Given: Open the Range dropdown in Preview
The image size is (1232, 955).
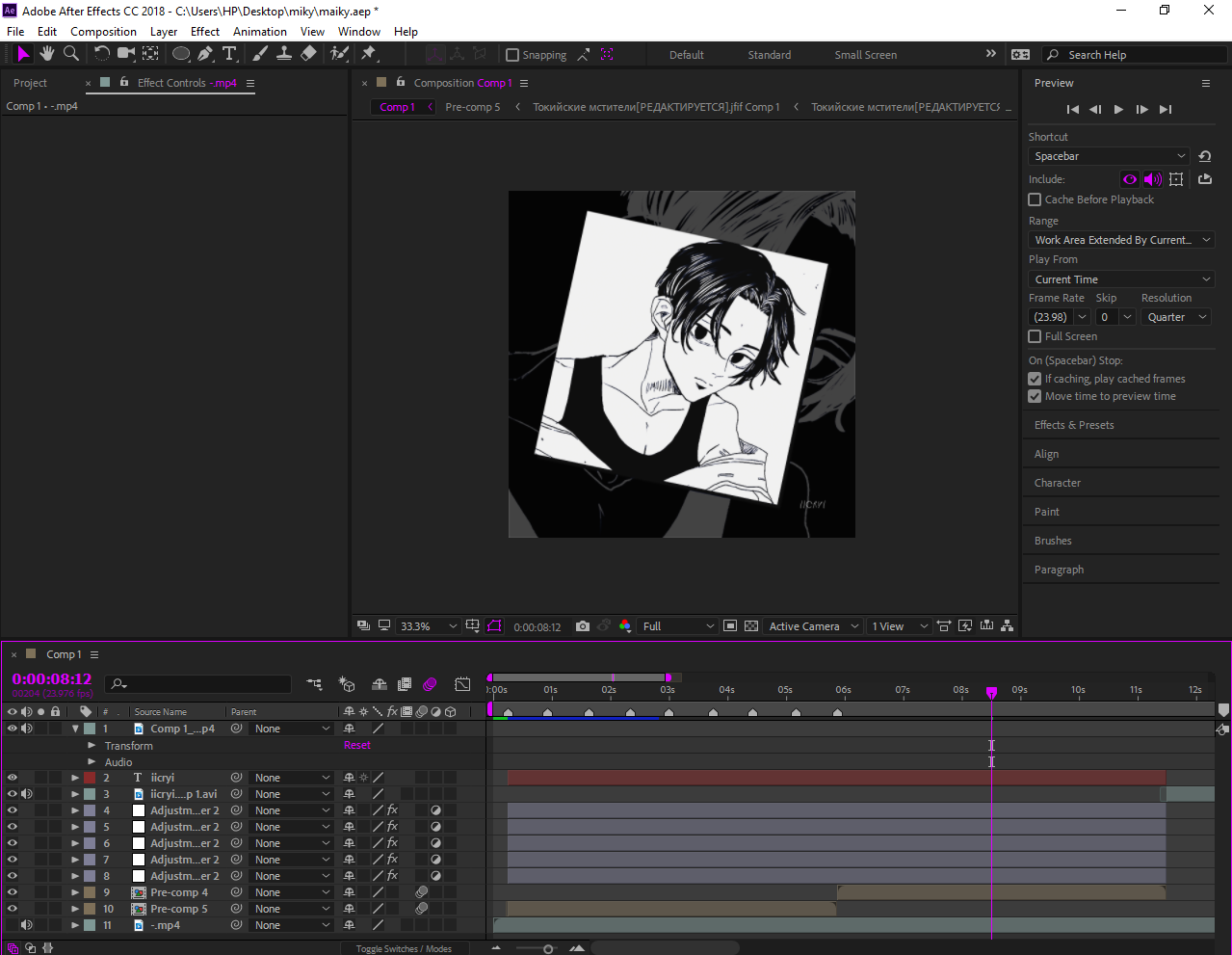Looking at the screenshot, I should [1121, 240].
